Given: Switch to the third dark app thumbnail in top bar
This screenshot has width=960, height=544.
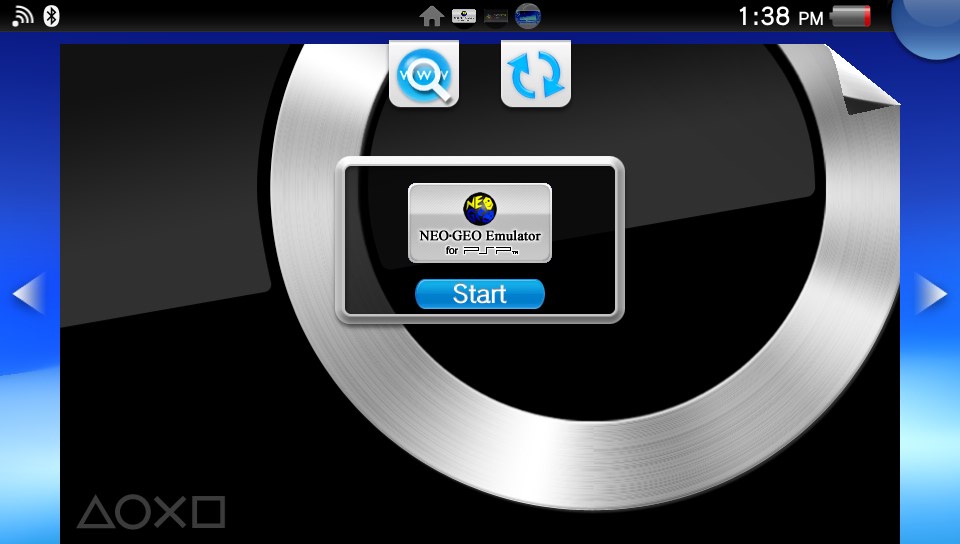Looking at the screenshot, I should click(x=496, y=16).
